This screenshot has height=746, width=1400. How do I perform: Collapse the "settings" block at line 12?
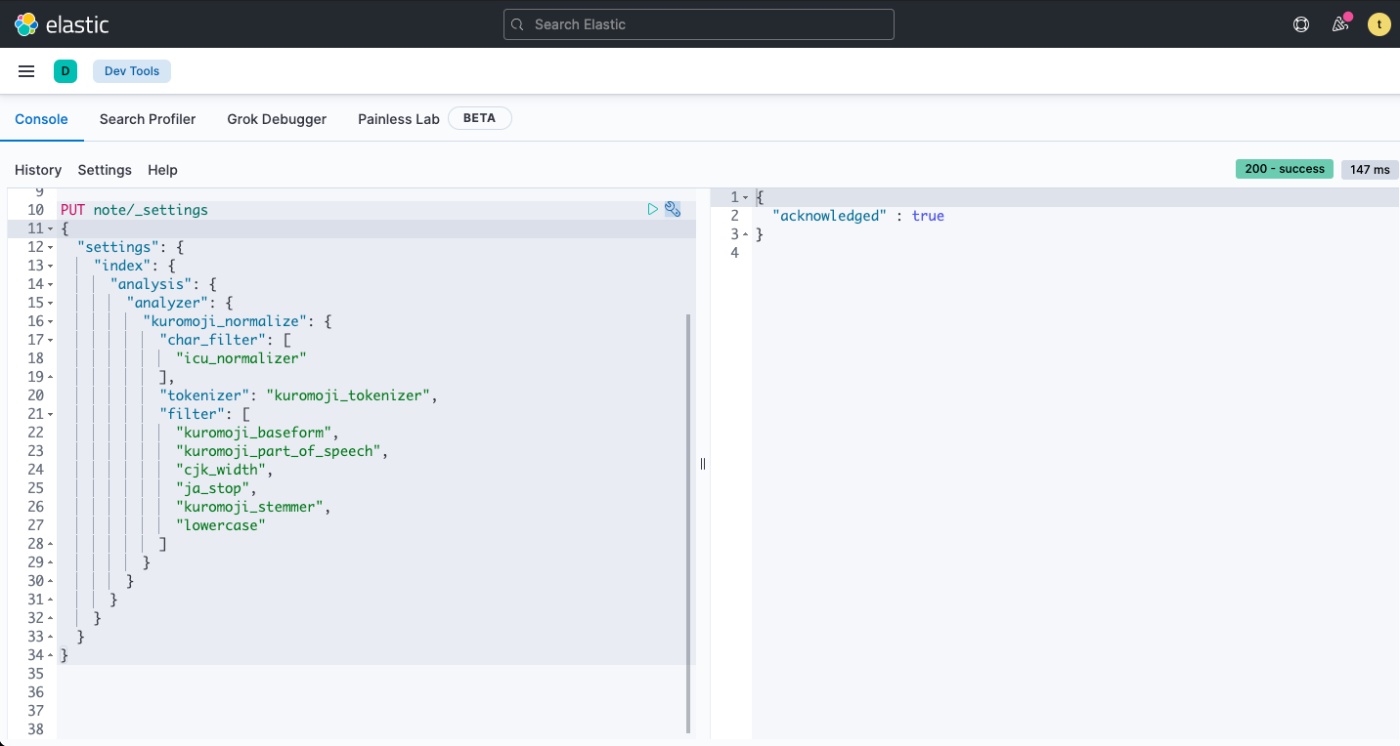click(x=51, y=247)
